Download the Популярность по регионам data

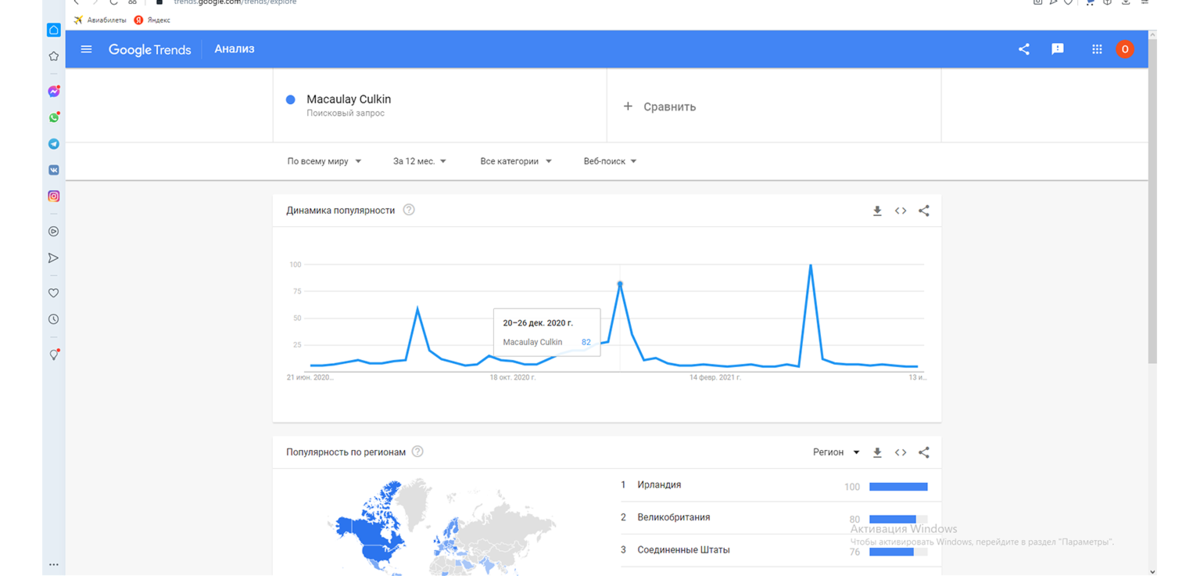[x=877, y=453]
